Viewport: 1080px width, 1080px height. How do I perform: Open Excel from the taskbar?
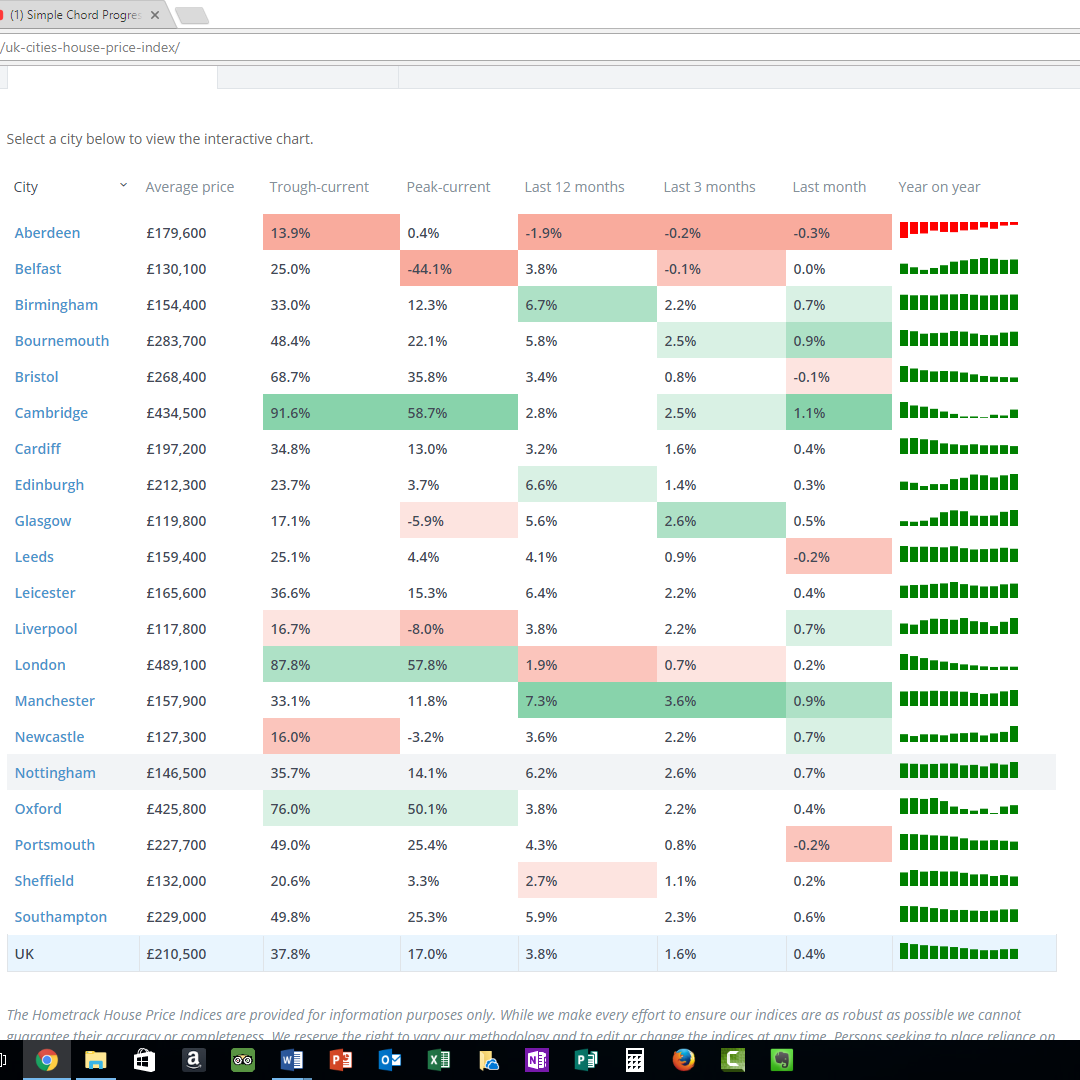(x=439, y=1060)
